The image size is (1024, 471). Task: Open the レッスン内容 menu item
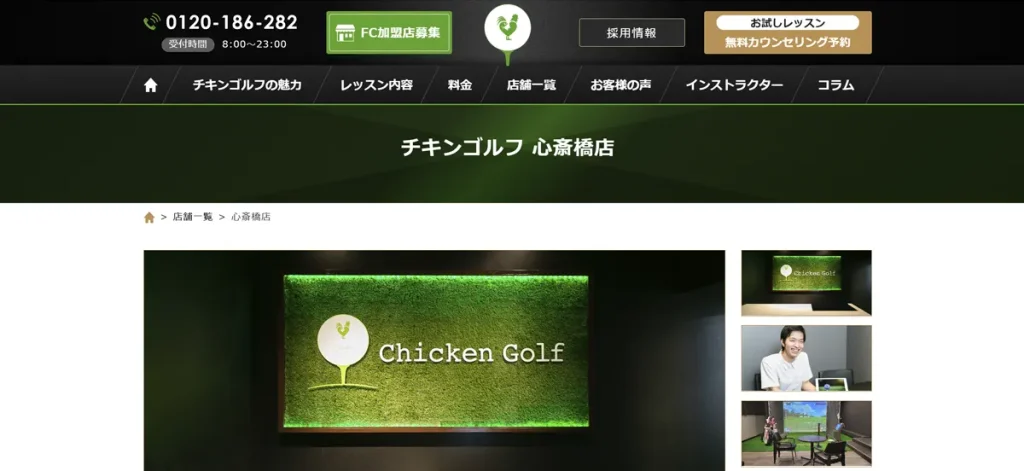point(376,85)
